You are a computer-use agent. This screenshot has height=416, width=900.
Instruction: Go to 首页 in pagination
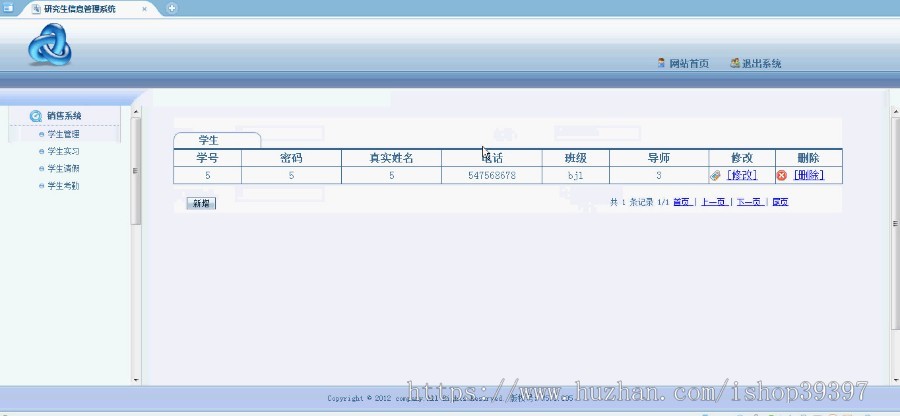[x=682, y=202]
